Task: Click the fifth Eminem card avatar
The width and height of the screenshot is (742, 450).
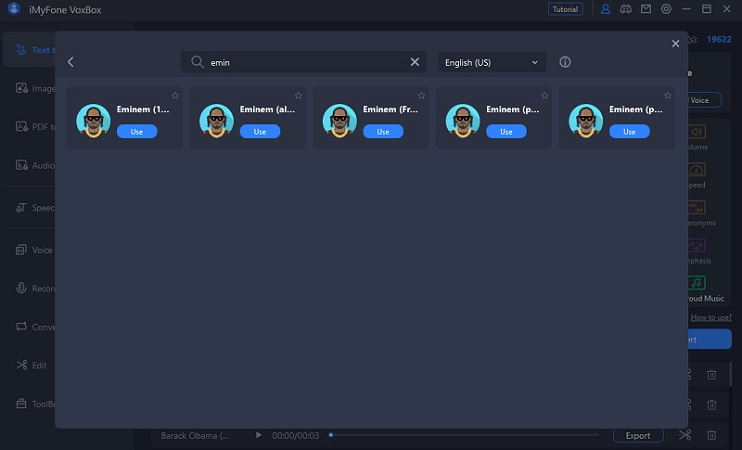Action: [586, 121]
